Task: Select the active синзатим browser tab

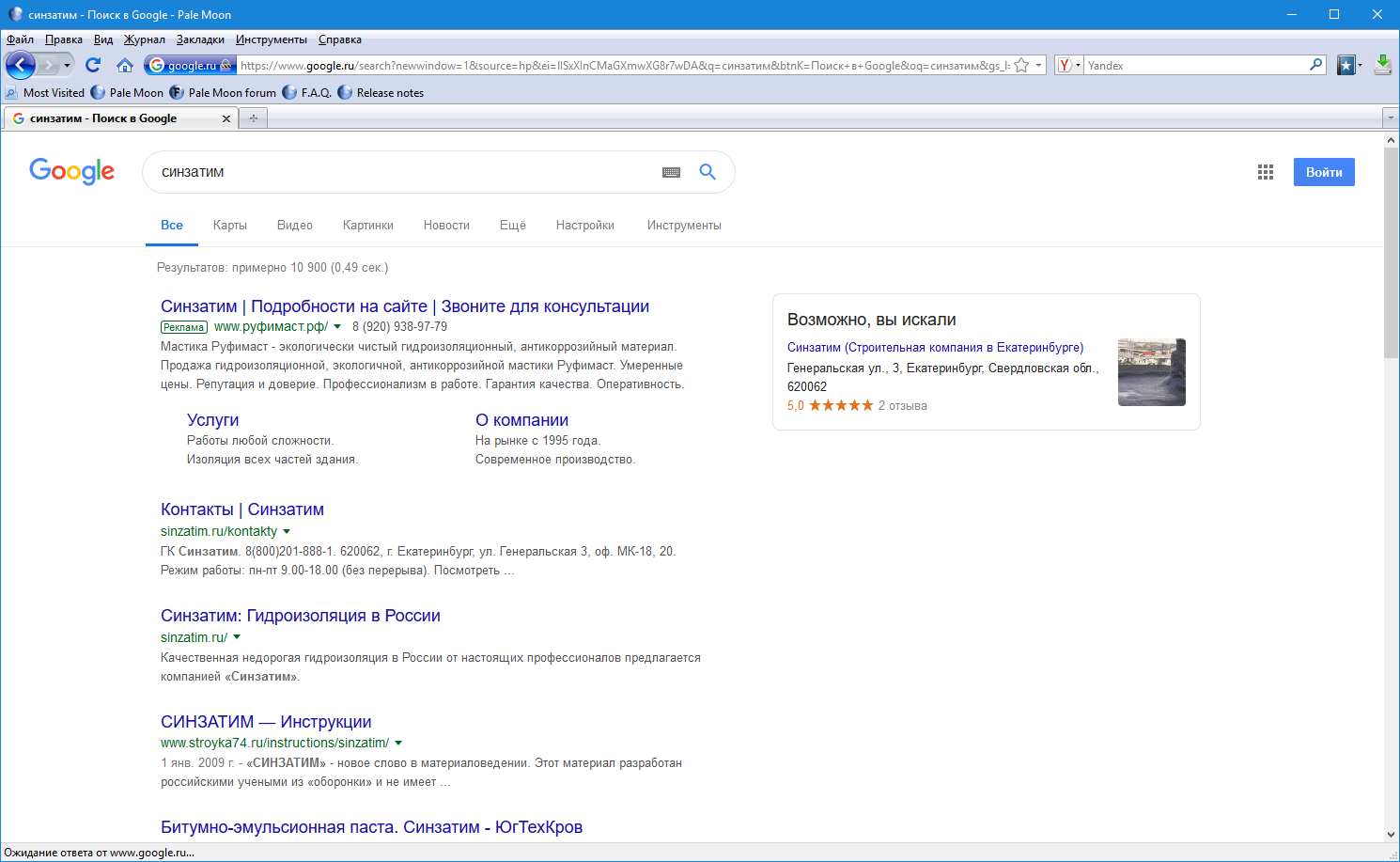Action: tap(120, 118)
